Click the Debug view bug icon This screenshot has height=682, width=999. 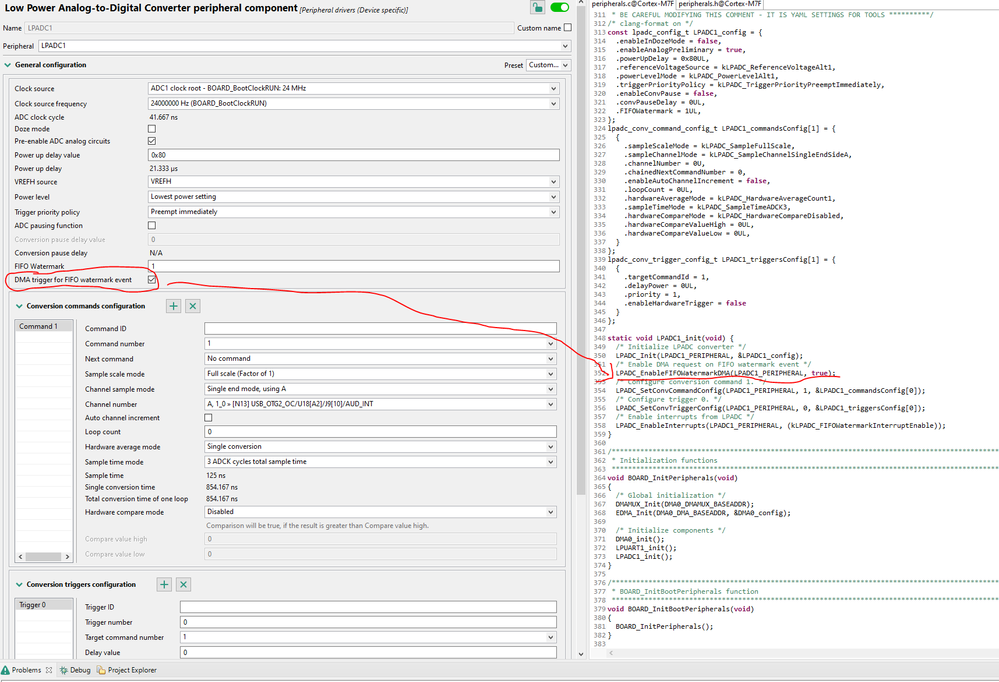coord(64,670)
